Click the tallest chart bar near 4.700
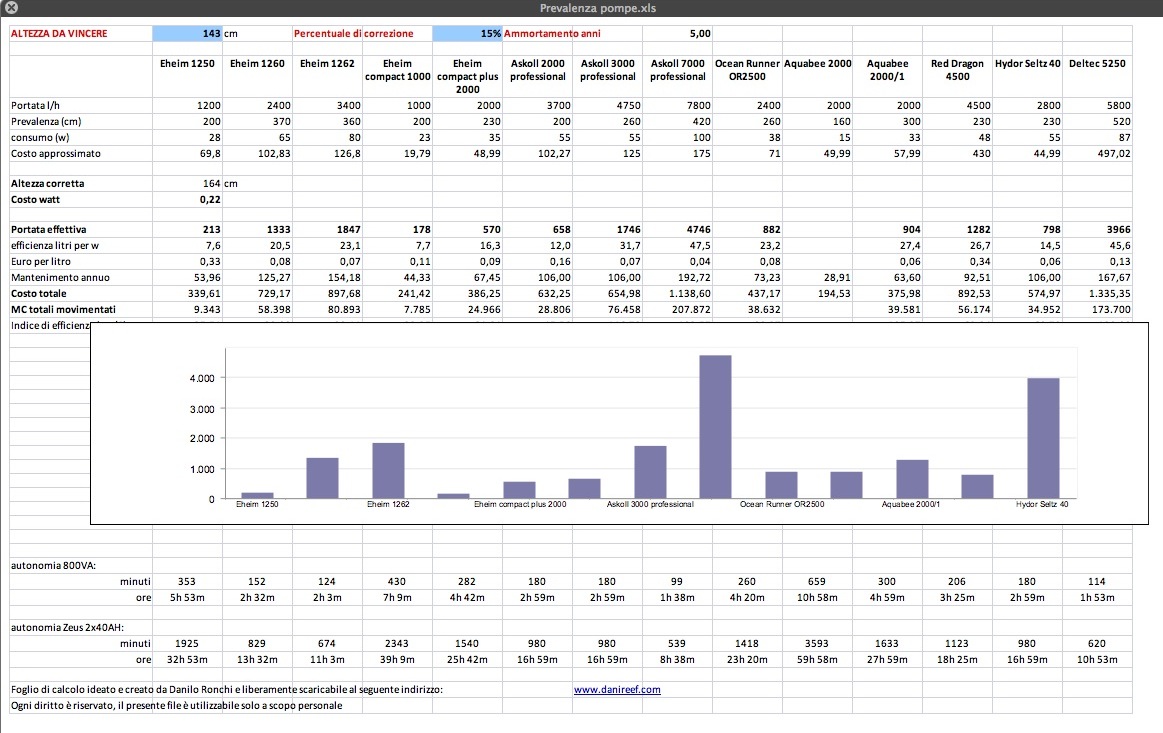 click(715, 427)
